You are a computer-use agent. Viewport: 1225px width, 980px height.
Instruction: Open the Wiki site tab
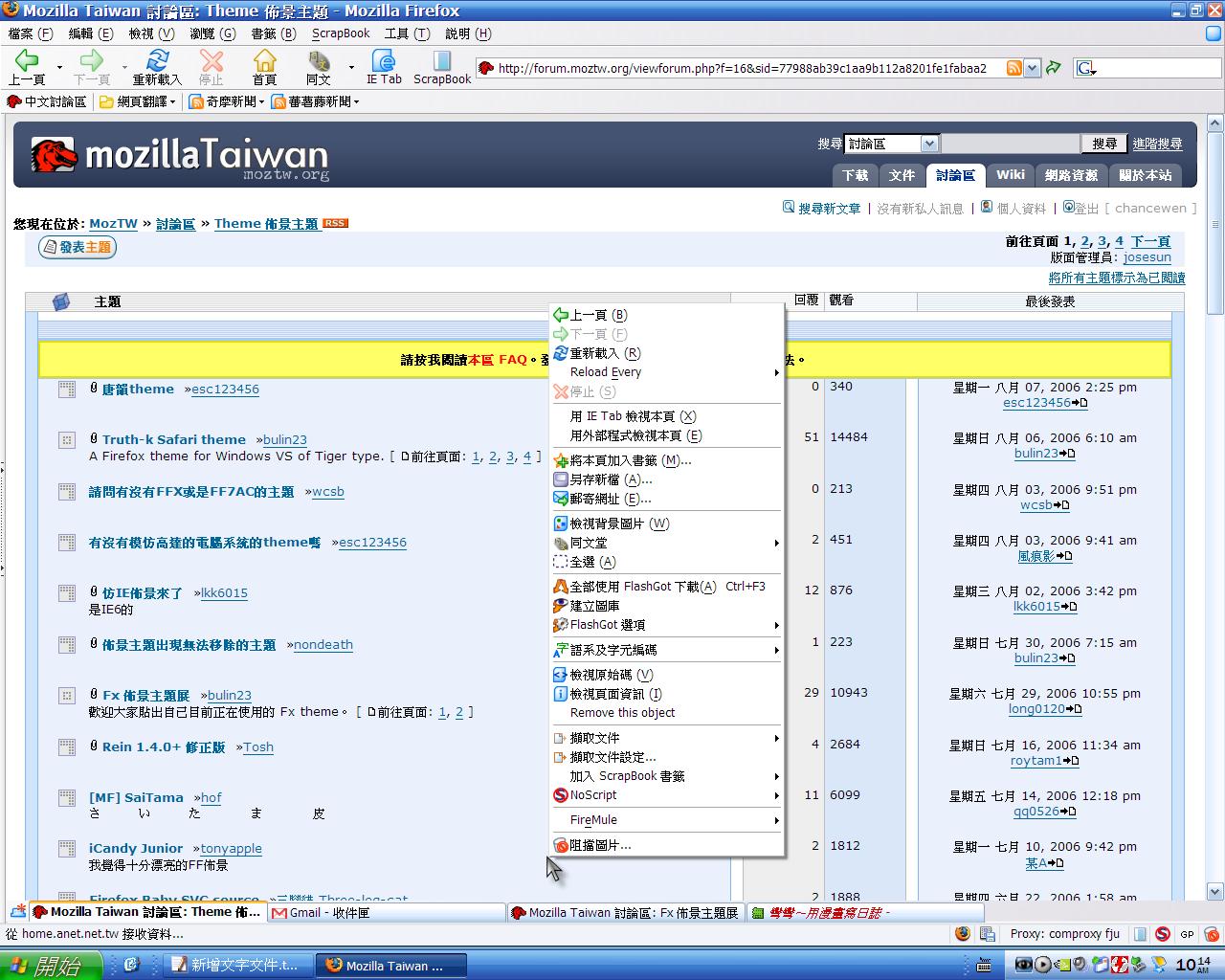(1010, 174)
